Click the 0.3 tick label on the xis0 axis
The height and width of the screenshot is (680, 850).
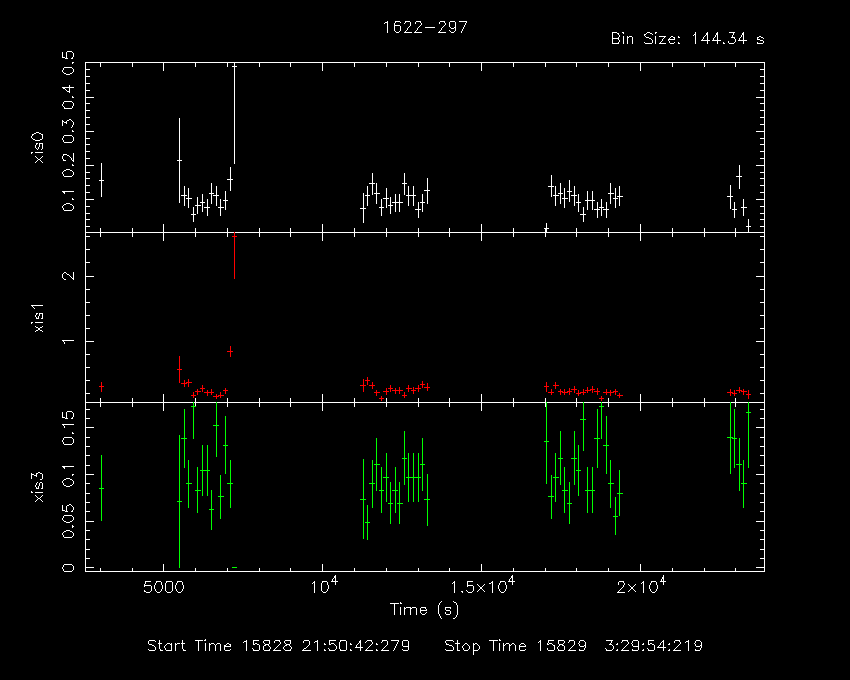click(x=69, y=131)
